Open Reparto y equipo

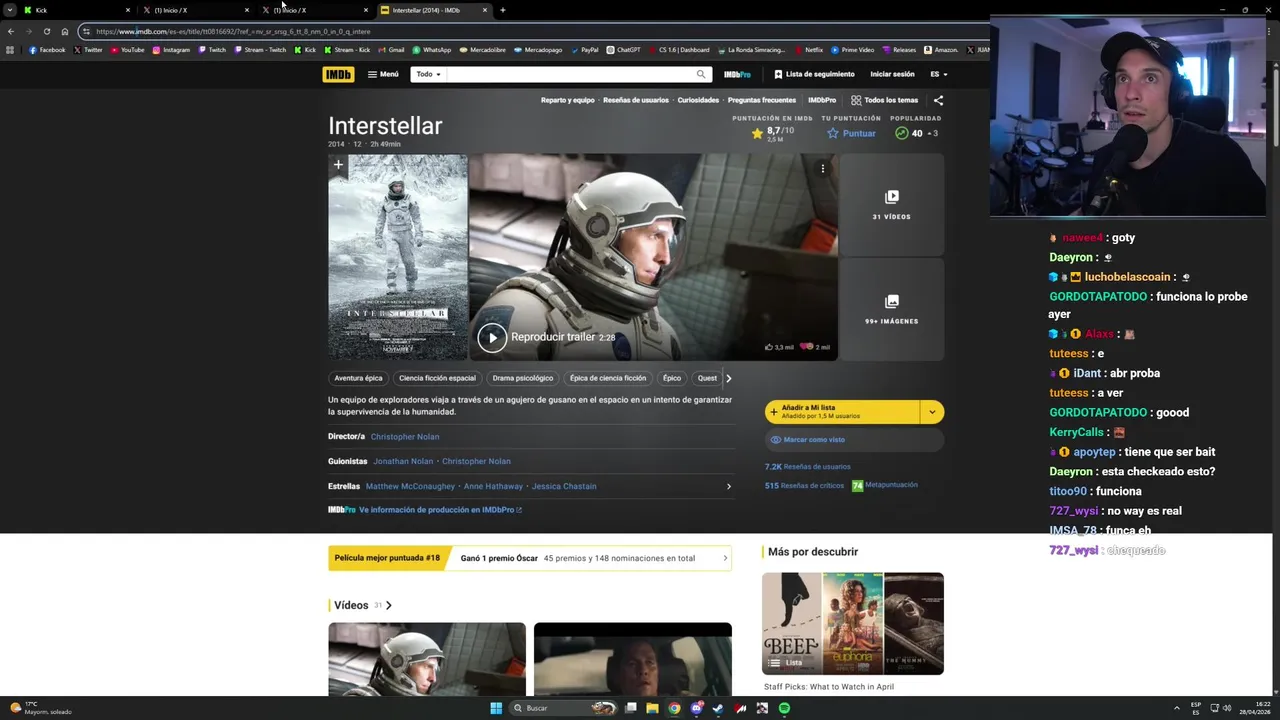(567, 100)
